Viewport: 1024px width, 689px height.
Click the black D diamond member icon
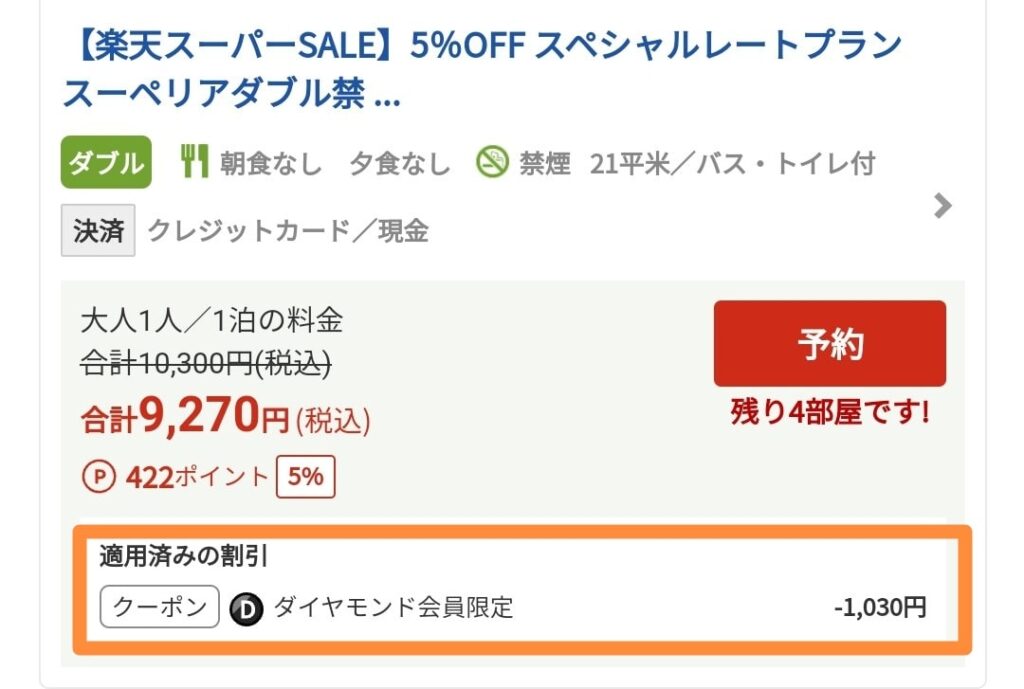tap(246, 608)
